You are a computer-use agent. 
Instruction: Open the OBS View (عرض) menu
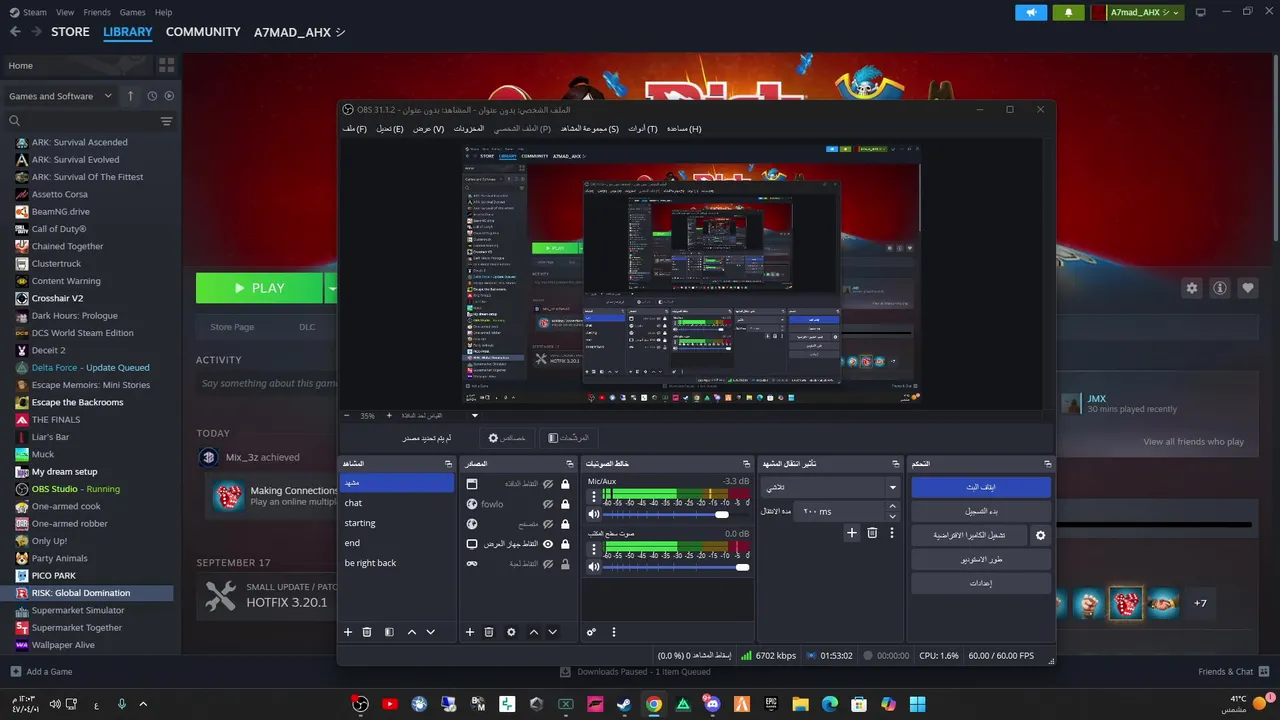[428, 129]
